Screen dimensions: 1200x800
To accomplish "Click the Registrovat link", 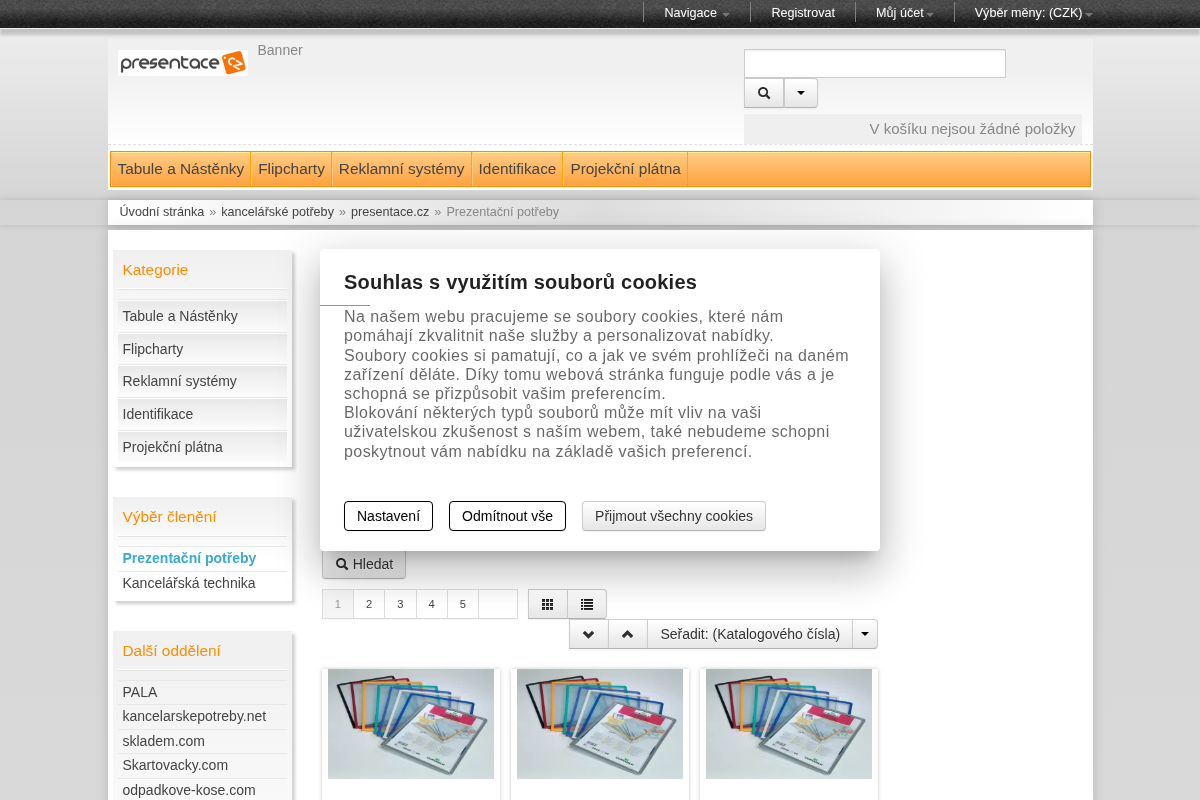I will click(803, 13).
